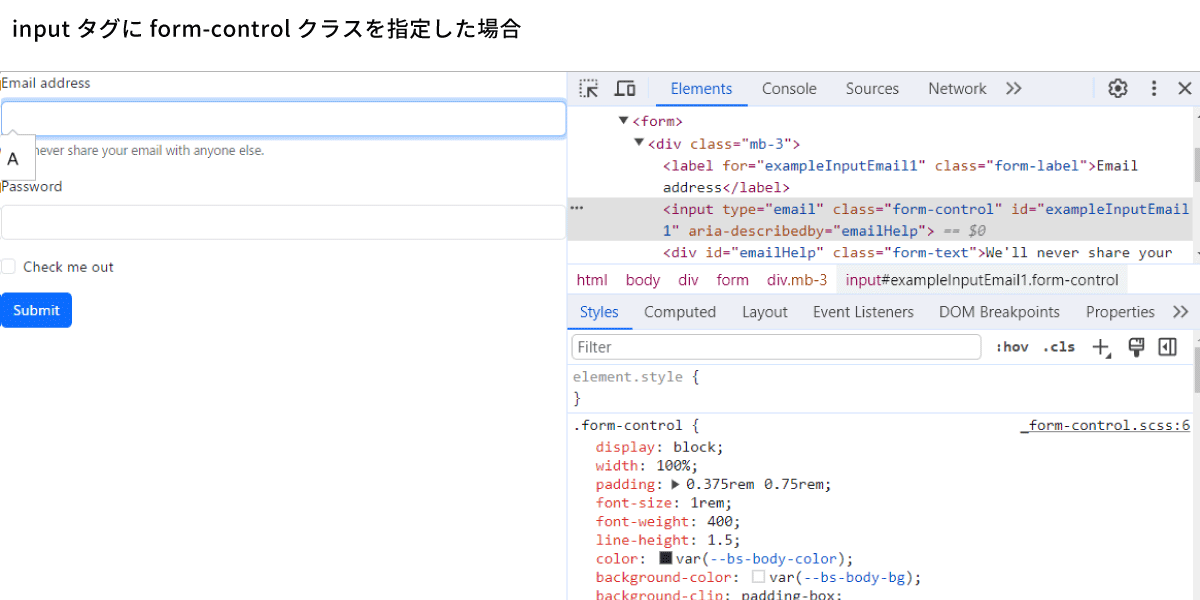Select div.mb-3 in the DOM breadcrumb

coord(797,280)
